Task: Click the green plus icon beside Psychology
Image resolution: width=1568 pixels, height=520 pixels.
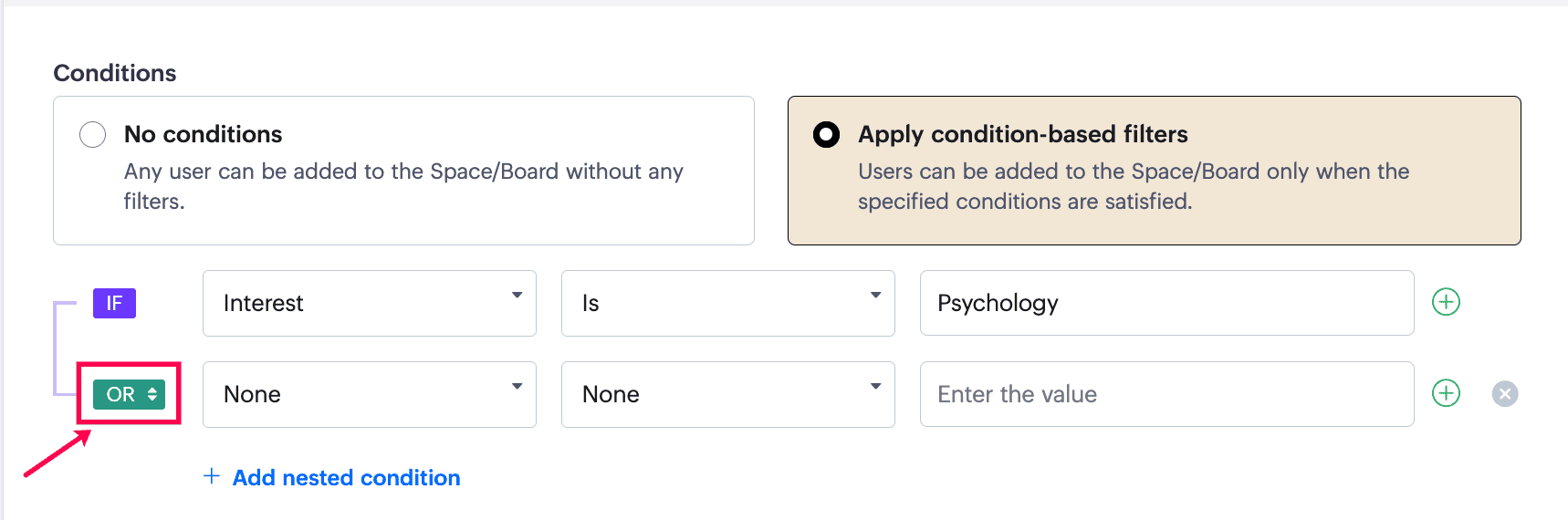Action: [1446, 302]
